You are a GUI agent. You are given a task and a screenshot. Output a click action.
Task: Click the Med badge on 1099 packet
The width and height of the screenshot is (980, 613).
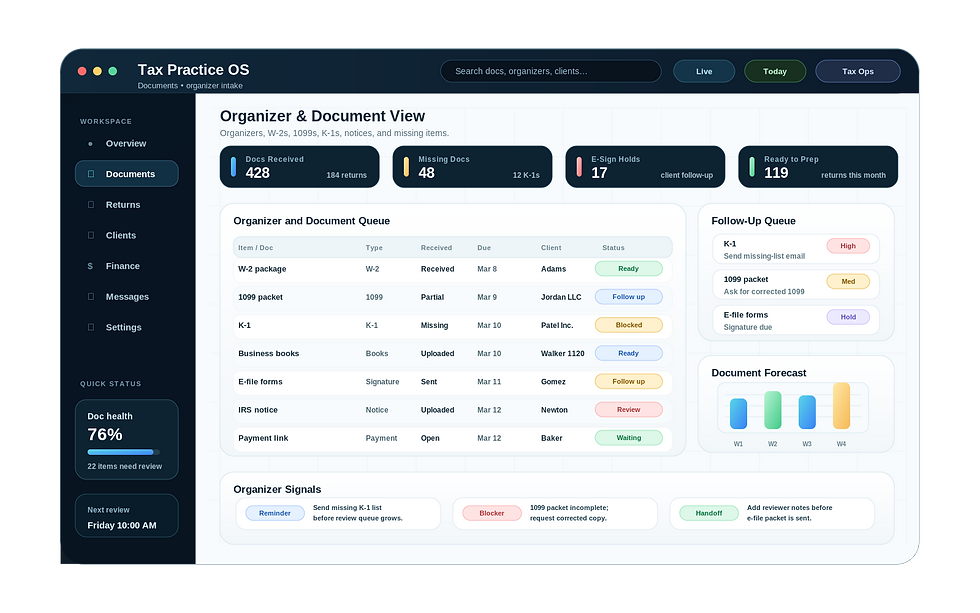click(x=848, y=281)
